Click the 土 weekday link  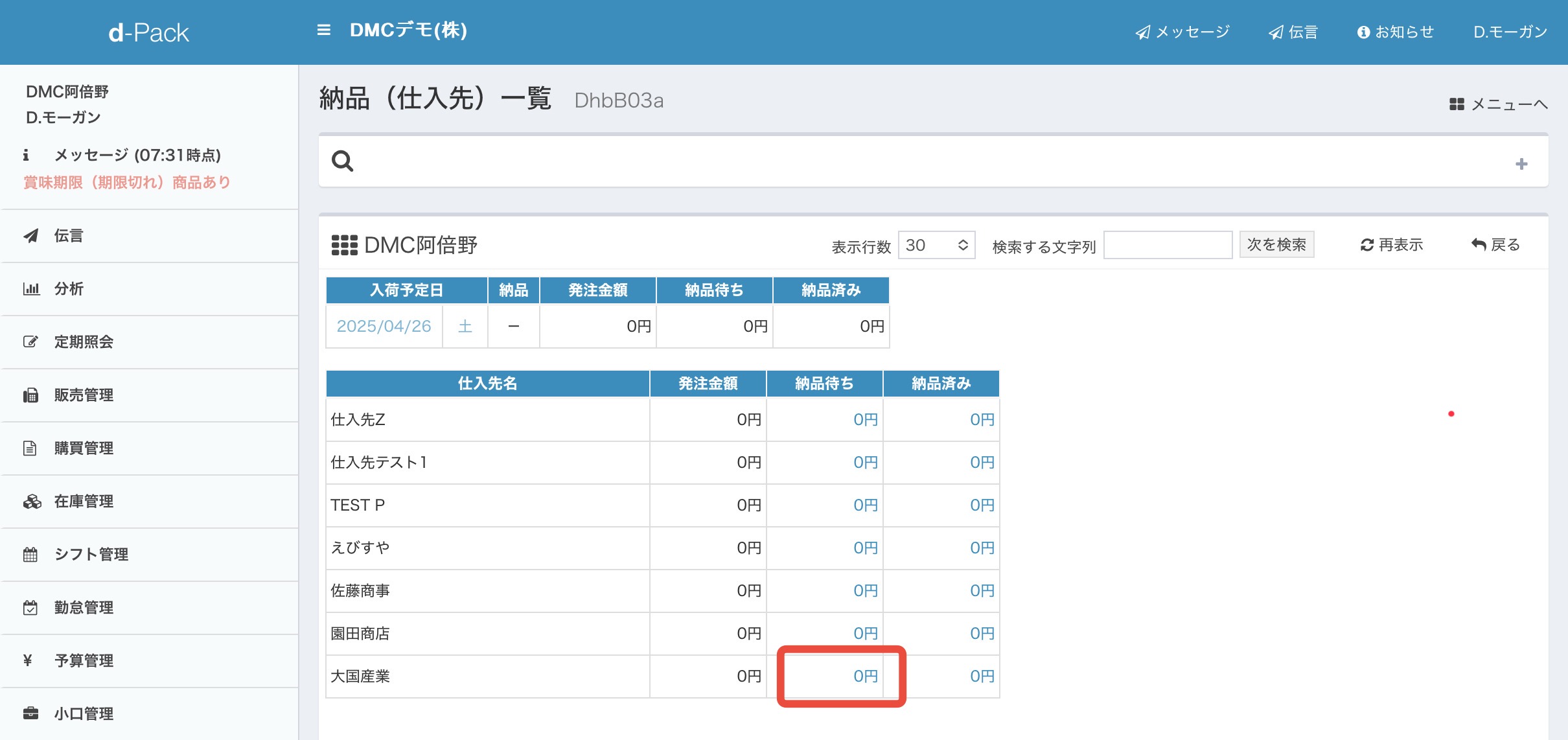(x=465, y=326)
